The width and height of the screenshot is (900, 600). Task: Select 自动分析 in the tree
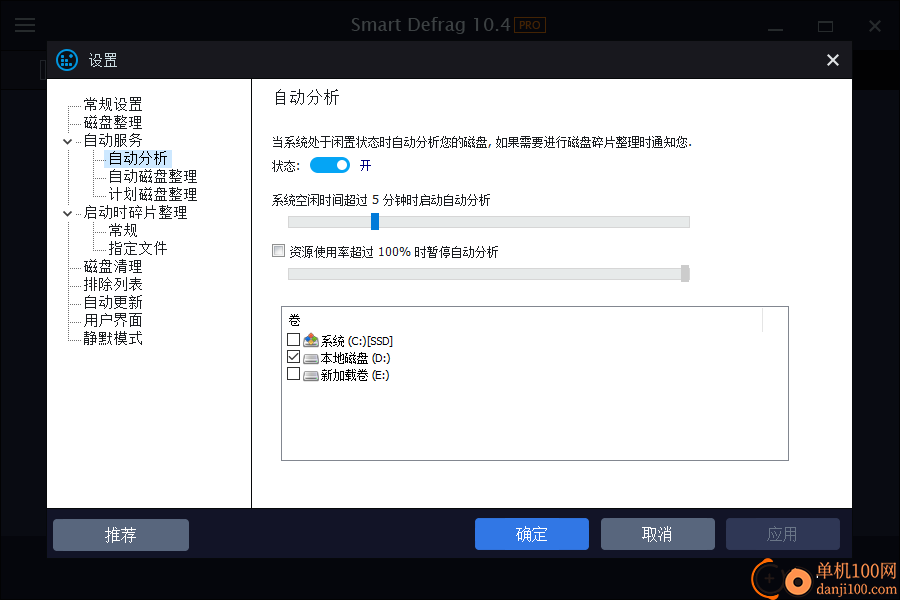click(x=138, y=158)
